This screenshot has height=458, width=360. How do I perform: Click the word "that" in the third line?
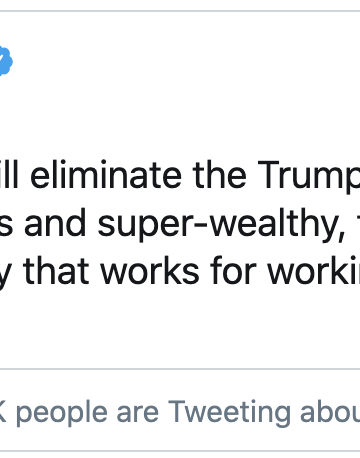point(56,271)
